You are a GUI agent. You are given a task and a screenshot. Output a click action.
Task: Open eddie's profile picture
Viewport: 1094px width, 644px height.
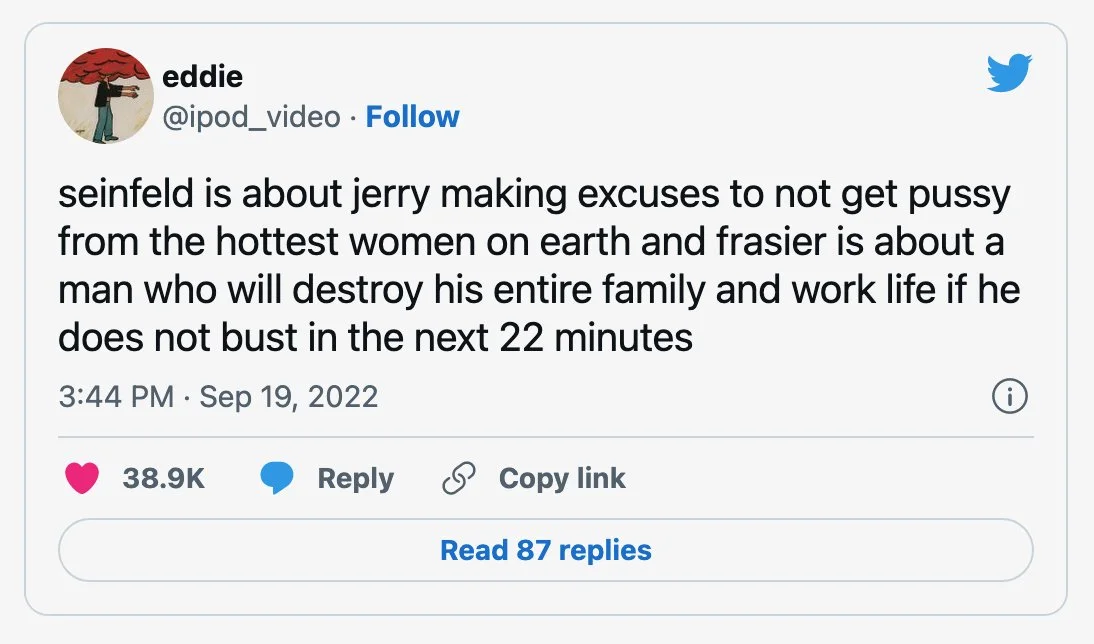pos(105,95)
